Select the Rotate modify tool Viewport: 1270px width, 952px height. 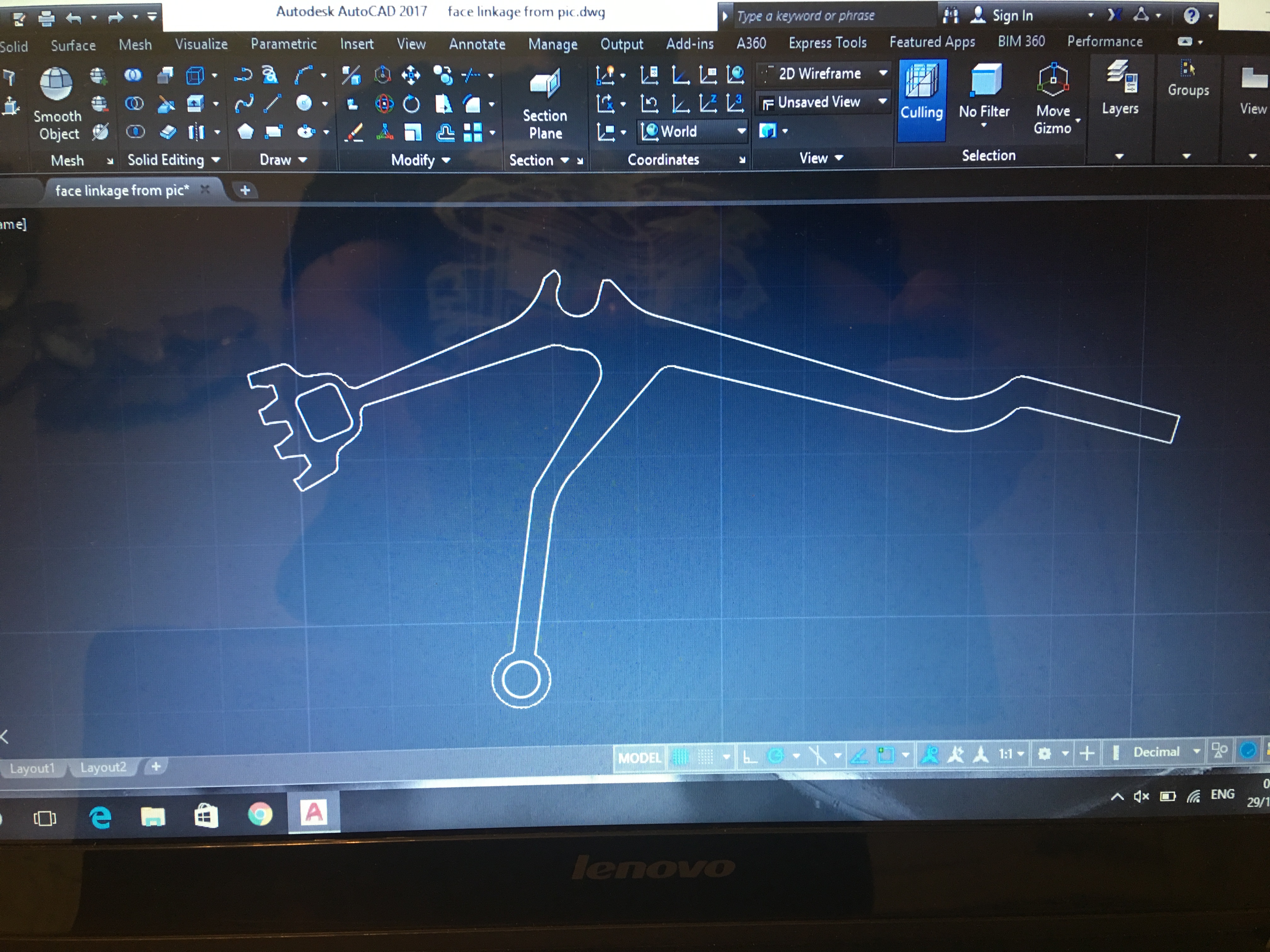411,104
